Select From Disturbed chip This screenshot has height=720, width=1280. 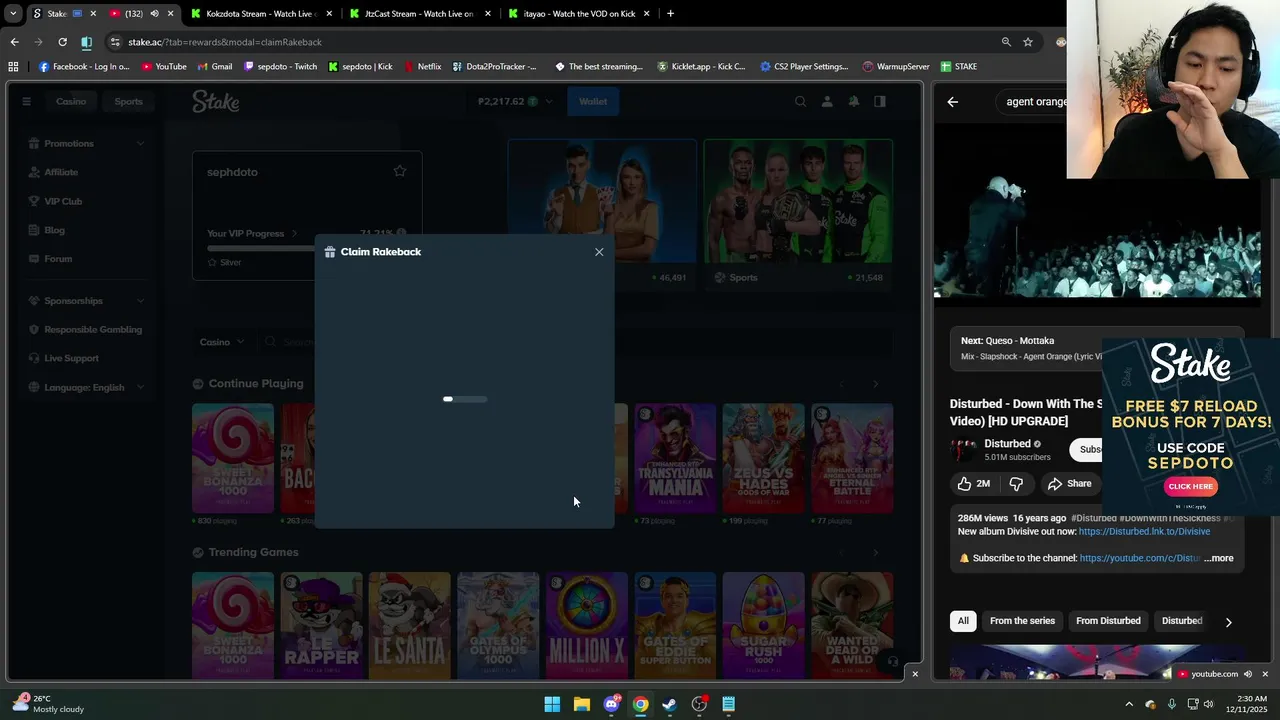point(1108,621)
